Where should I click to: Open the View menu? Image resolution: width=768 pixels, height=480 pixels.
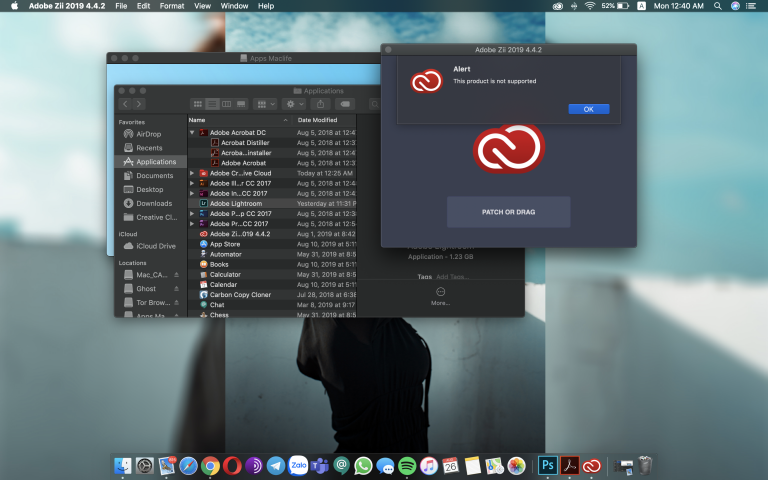(202, 6)
